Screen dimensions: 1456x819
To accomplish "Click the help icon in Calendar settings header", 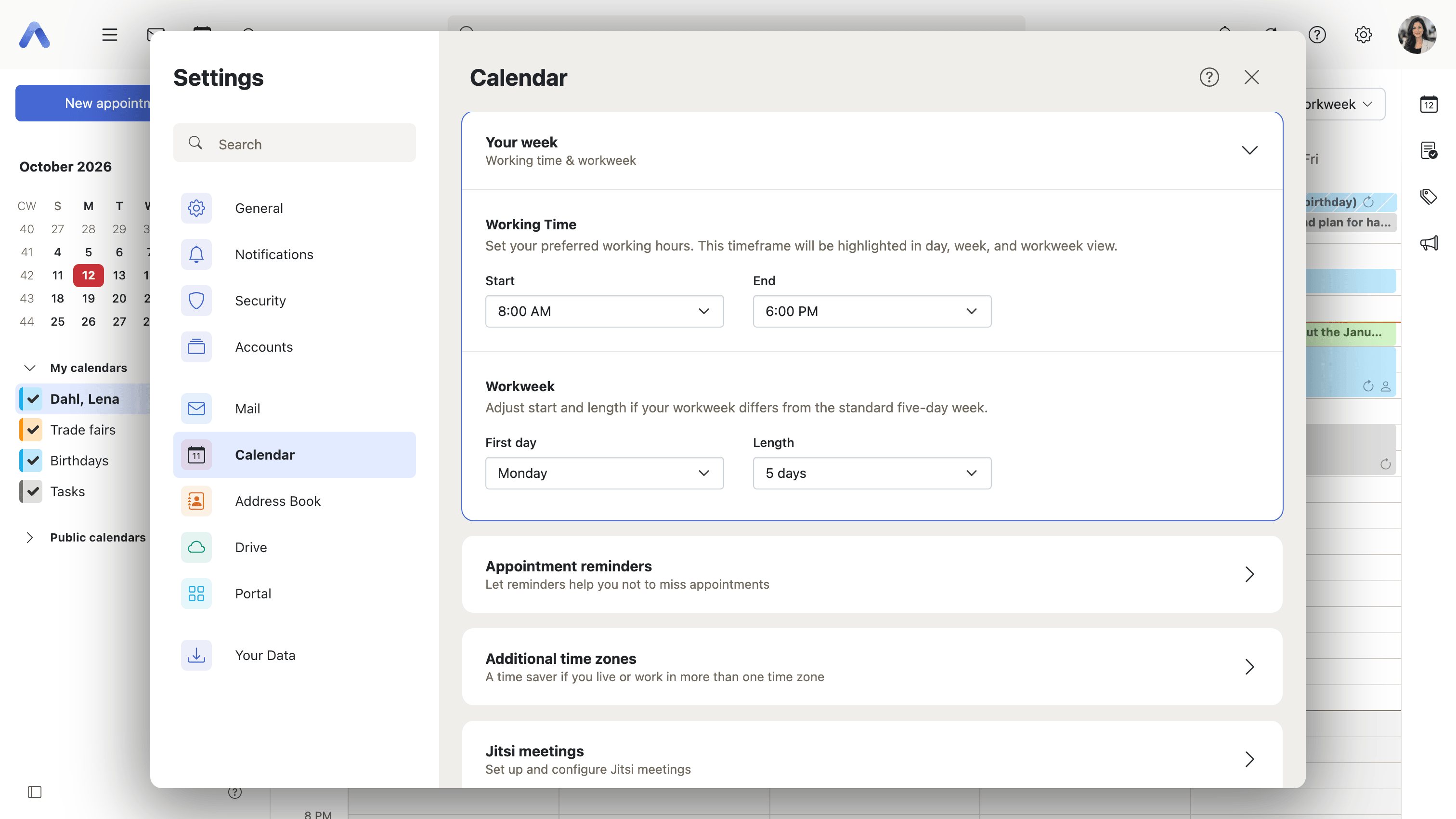I will (1209, 77).
